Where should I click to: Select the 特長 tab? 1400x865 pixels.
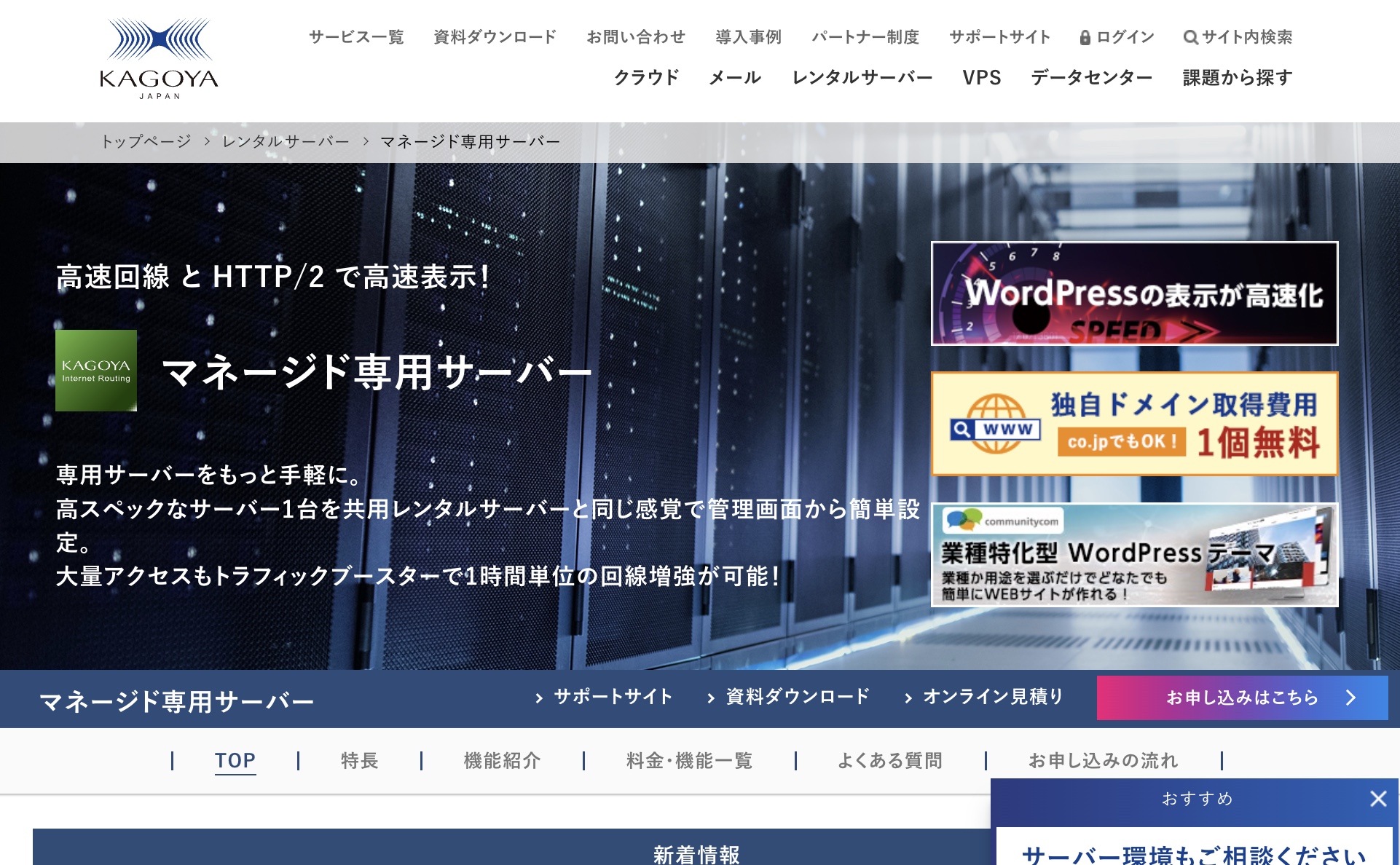(359, 761)
